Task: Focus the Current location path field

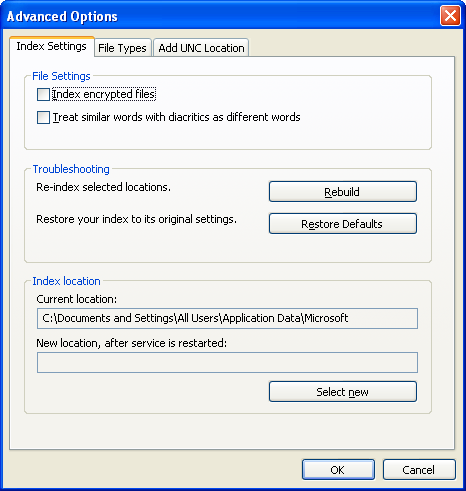Action: coord(227,318)
